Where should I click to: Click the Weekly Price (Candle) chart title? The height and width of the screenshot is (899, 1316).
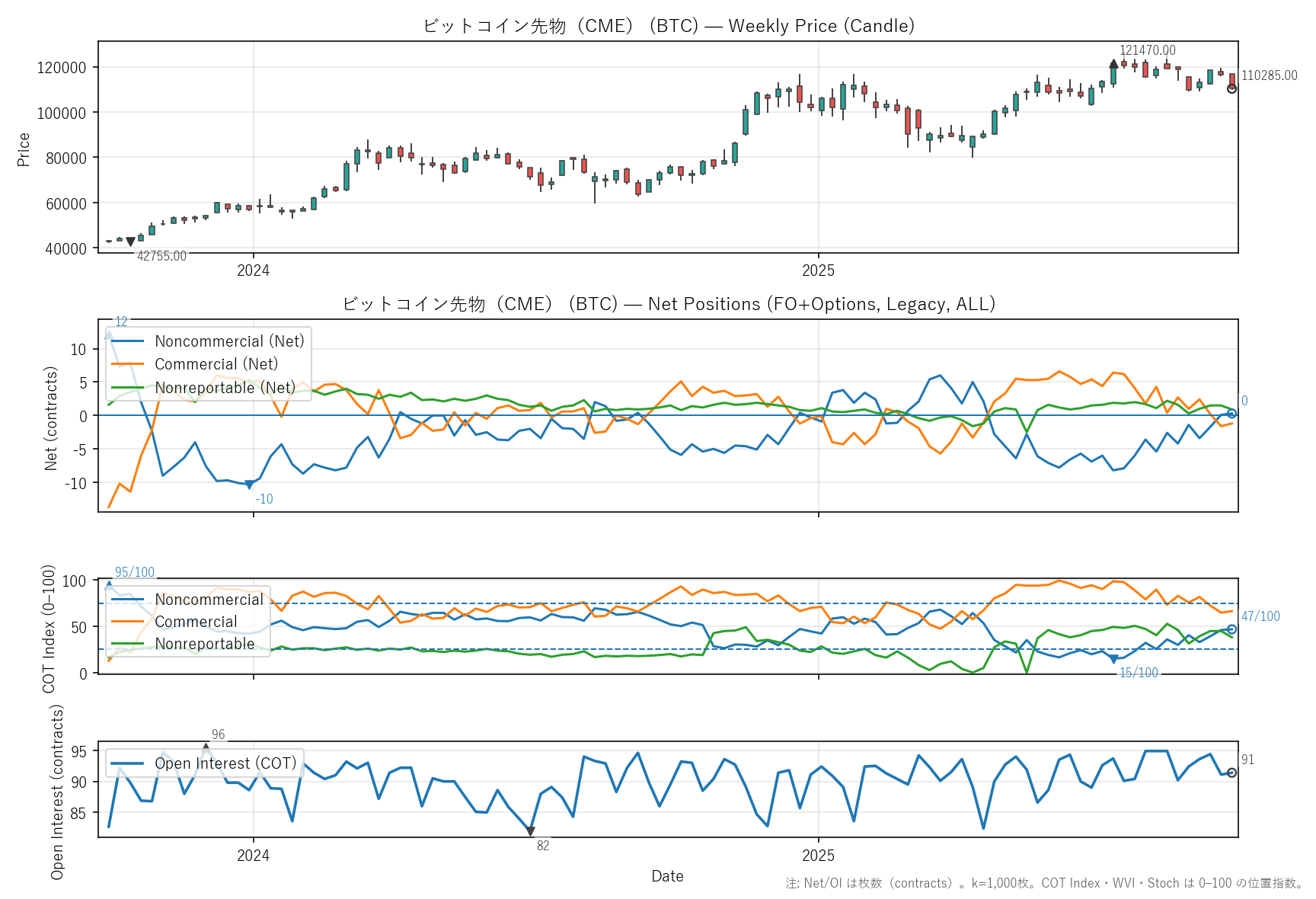668,26
